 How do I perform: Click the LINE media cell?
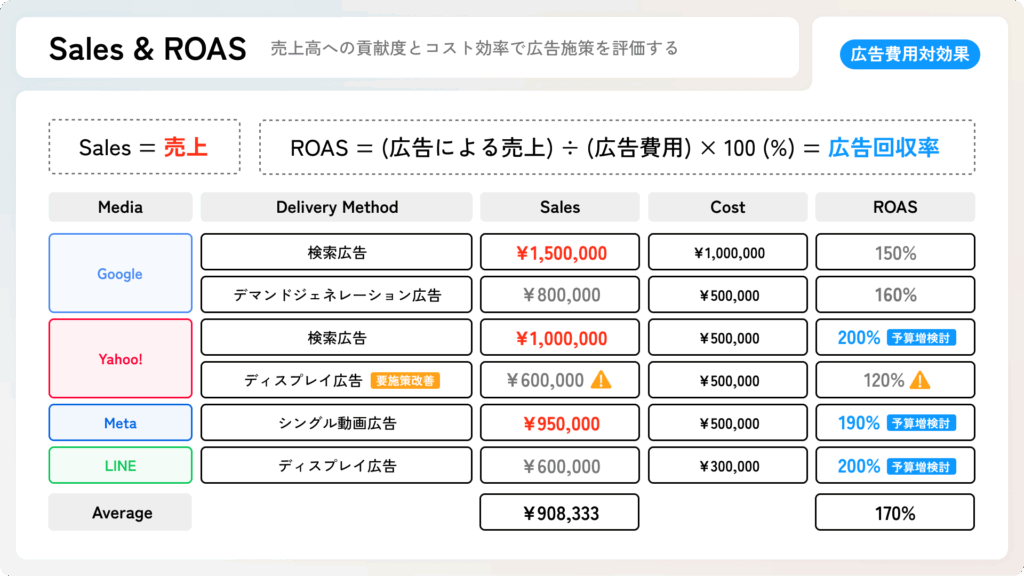tap(120, 465)
